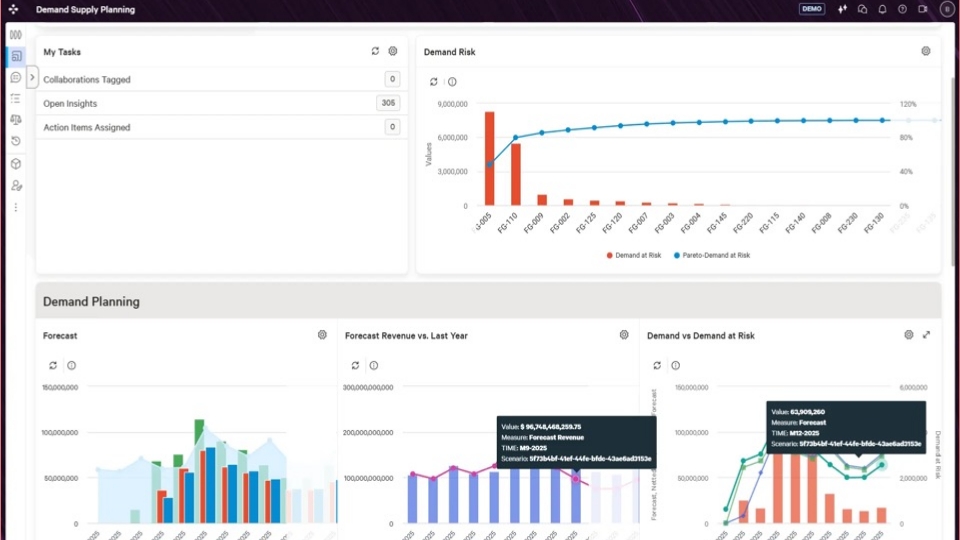
Task: Open My Tasks settings gear
Action: (393, 51)
